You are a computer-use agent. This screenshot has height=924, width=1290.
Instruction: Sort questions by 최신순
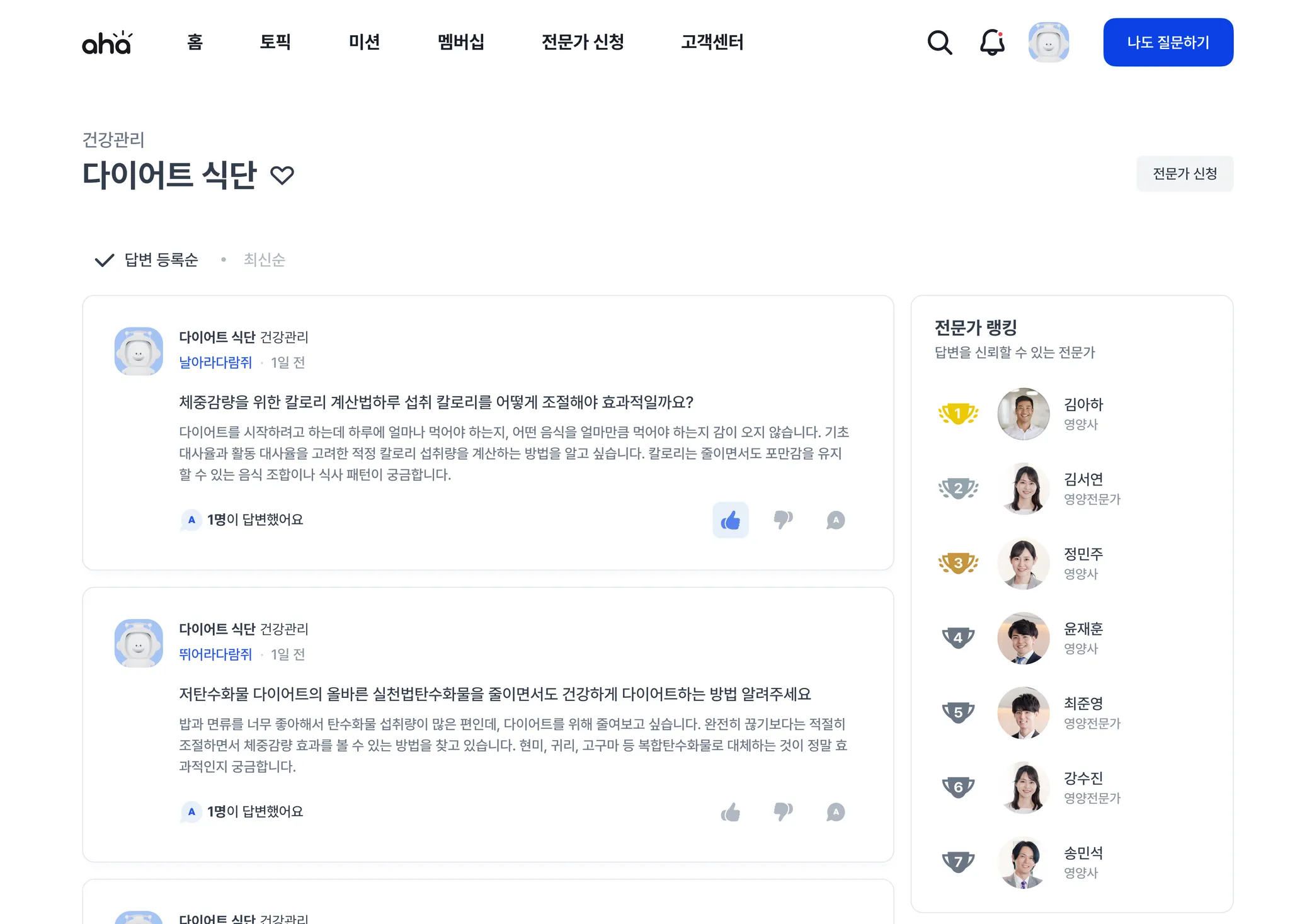[265, 260]
